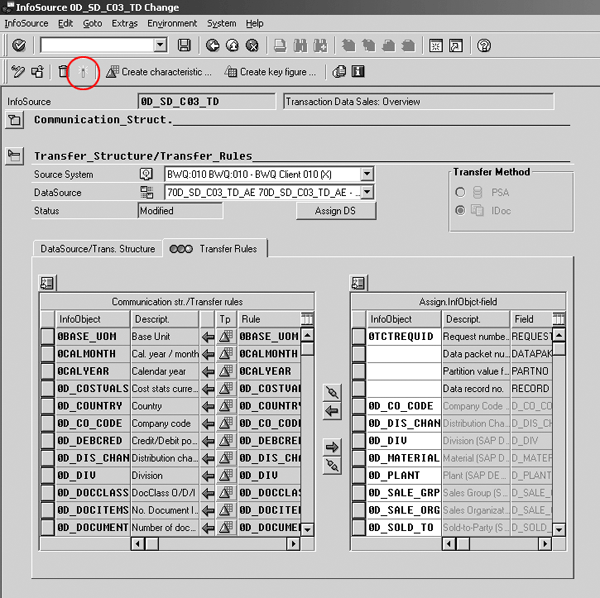The width and height of the screenshot is (600, 598).
Task: Click the green Back arrow icon
Action: click(213, 46)
